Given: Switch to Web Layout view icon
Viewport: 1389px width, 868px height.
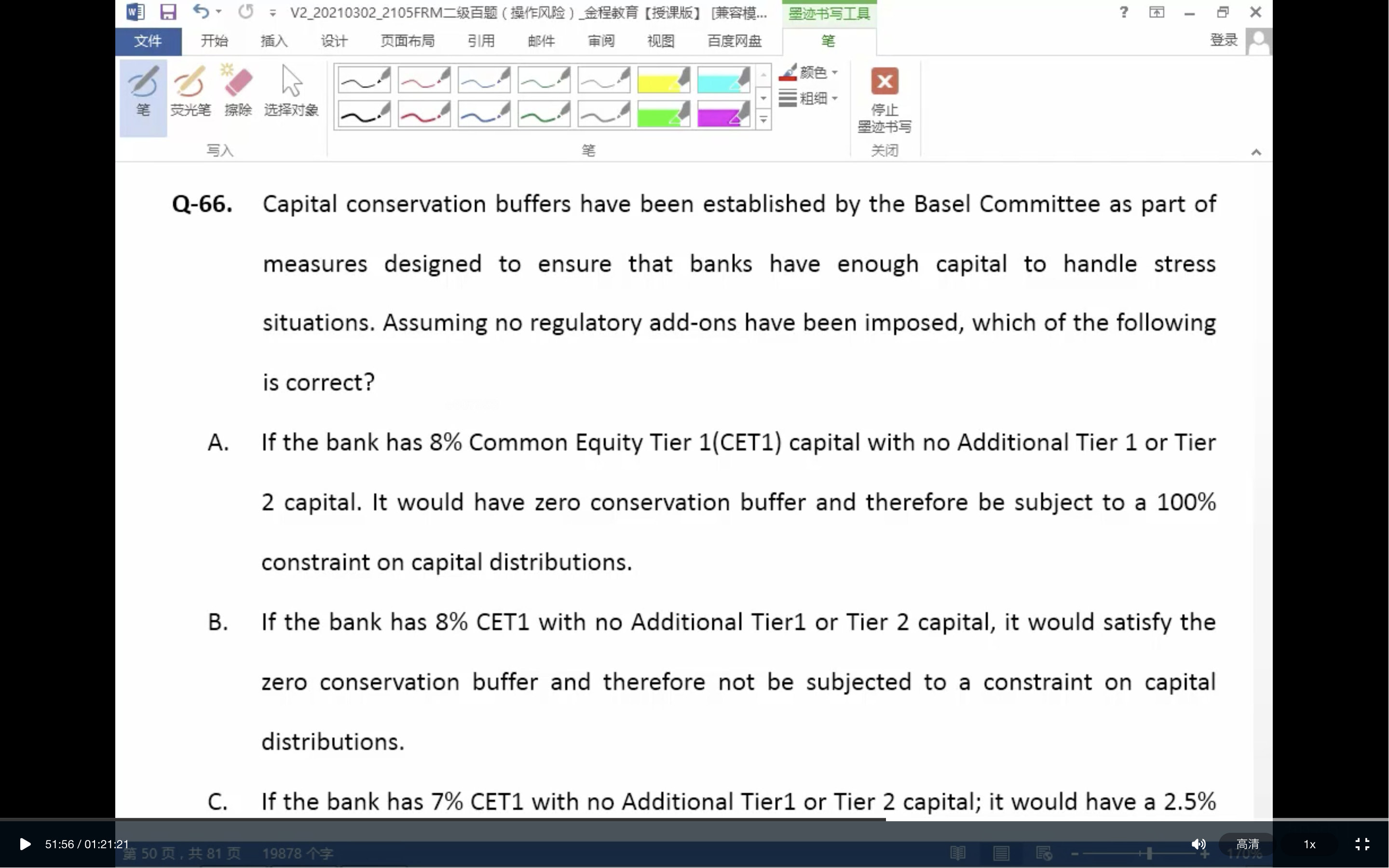Looking at the screenshot, I should click(x=1044, y=854).
